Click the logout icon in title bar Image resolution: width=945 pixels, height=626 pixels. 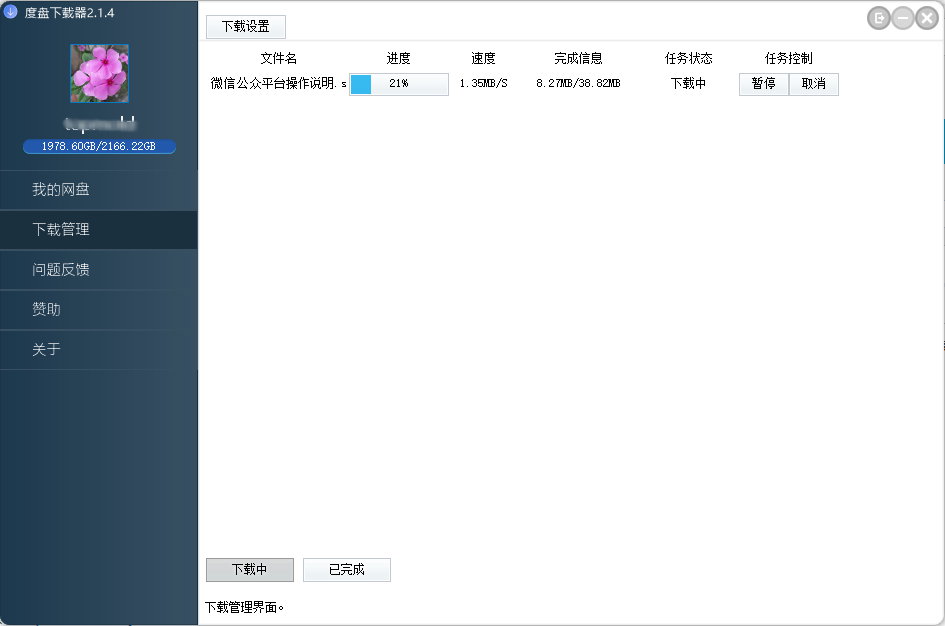coord(879,18)
